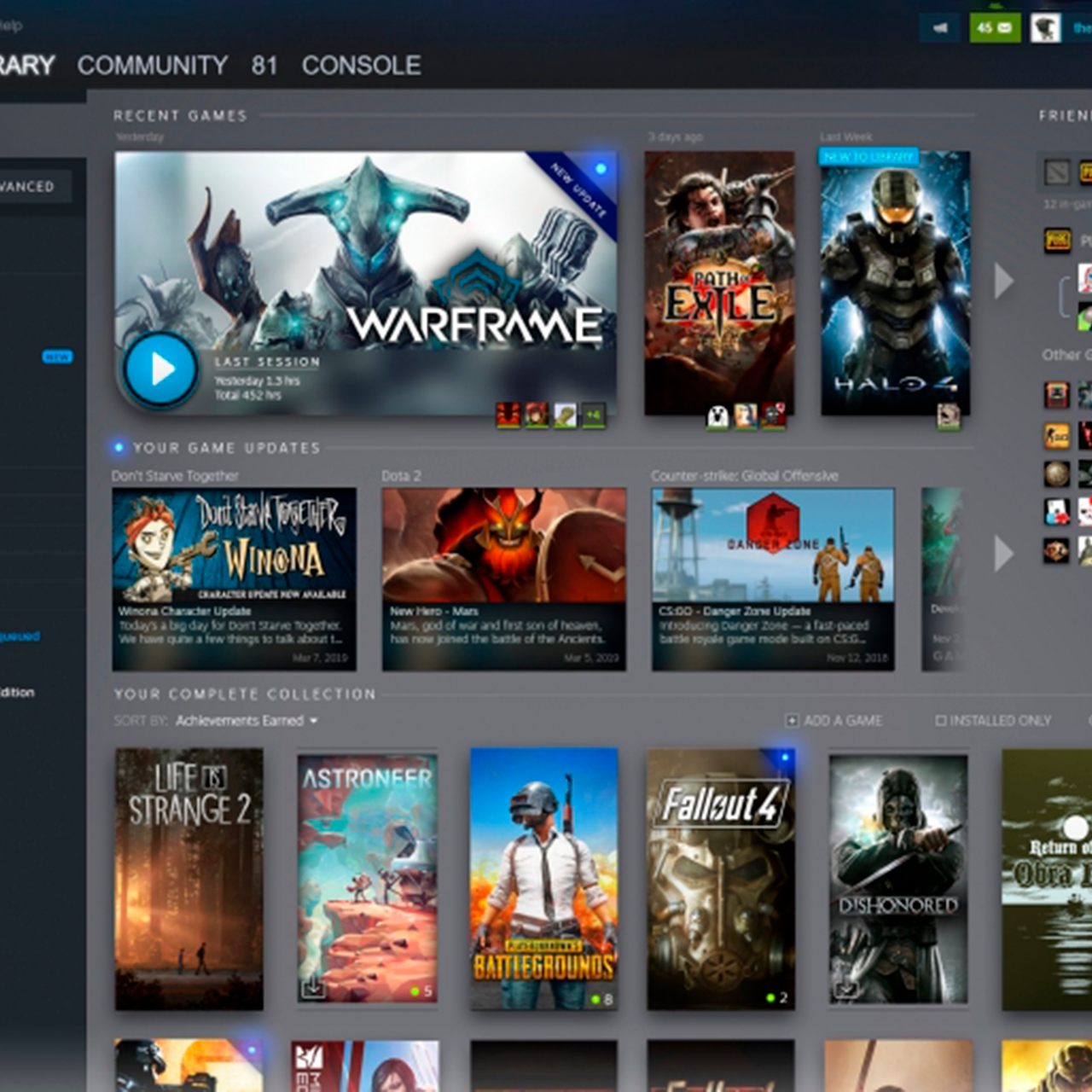The image size is (1092, 1092).
Task: Click Danger Zone update image
Action: coord(773,545)
